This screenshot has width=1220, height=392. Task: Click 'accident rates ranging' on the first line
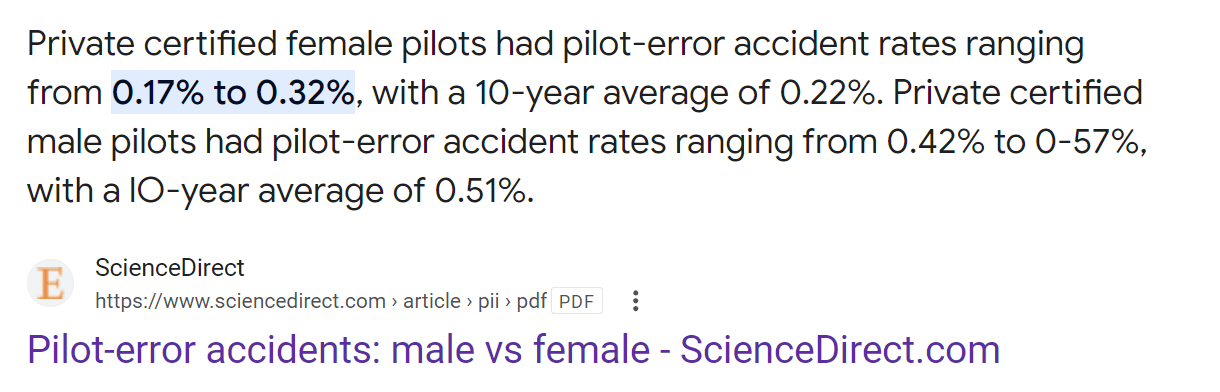tap(907, 45)
